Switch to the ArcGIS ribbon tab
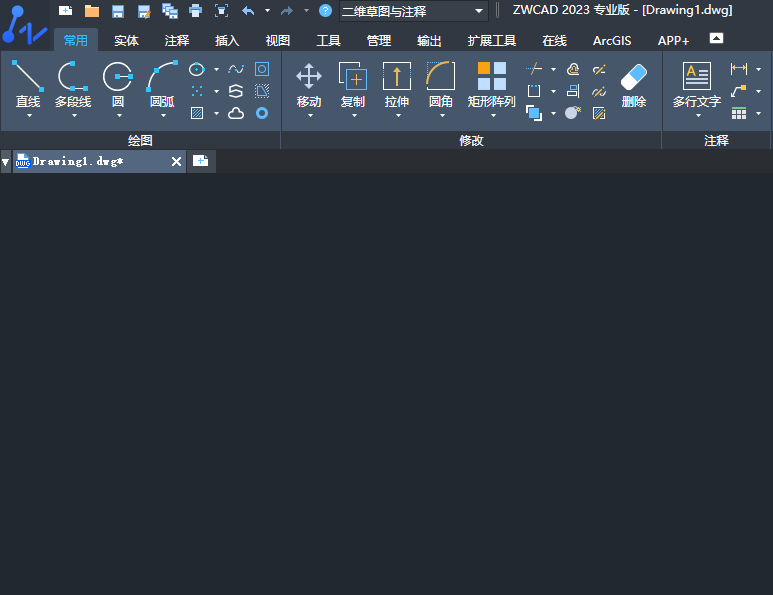 pos(612,40)
